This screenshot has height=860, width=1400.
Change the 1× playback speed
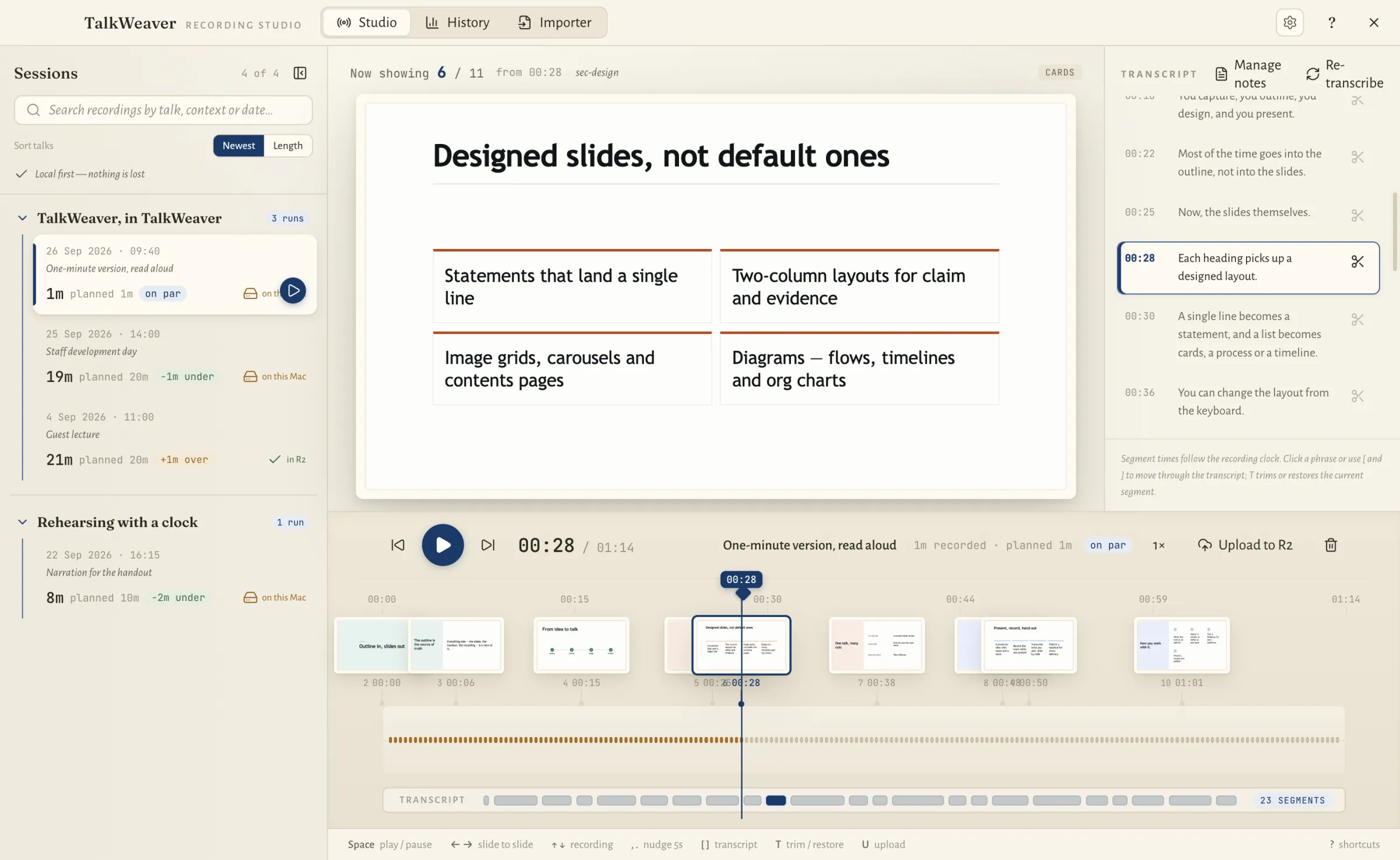coord(1158,545)
